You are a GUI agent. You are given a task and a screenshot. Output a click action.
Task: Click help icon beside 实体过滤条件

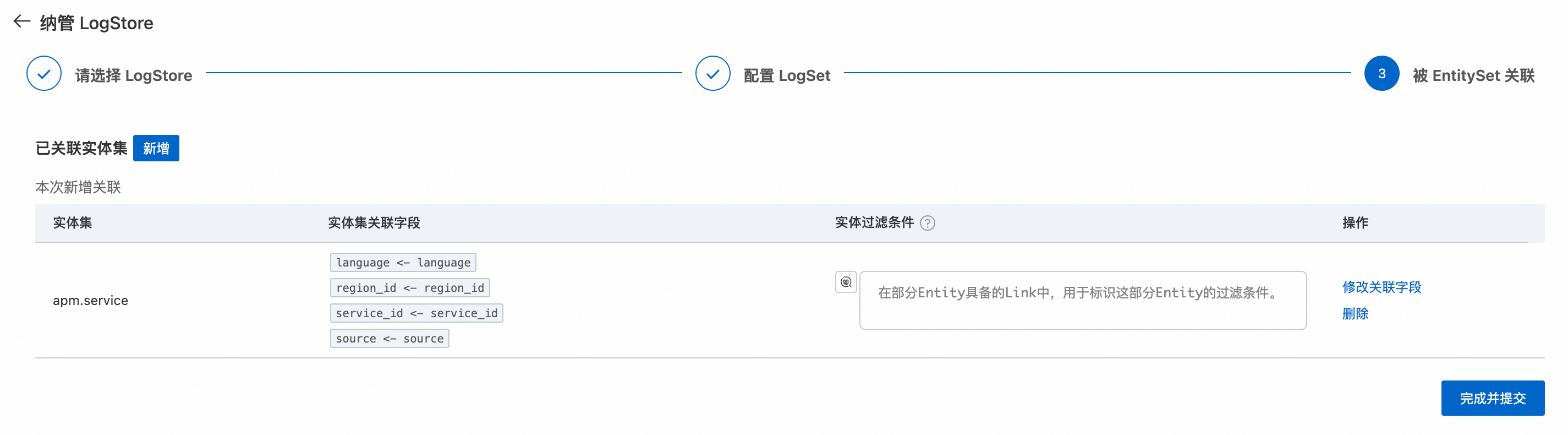pyautogui.click(x=927, y=223)
